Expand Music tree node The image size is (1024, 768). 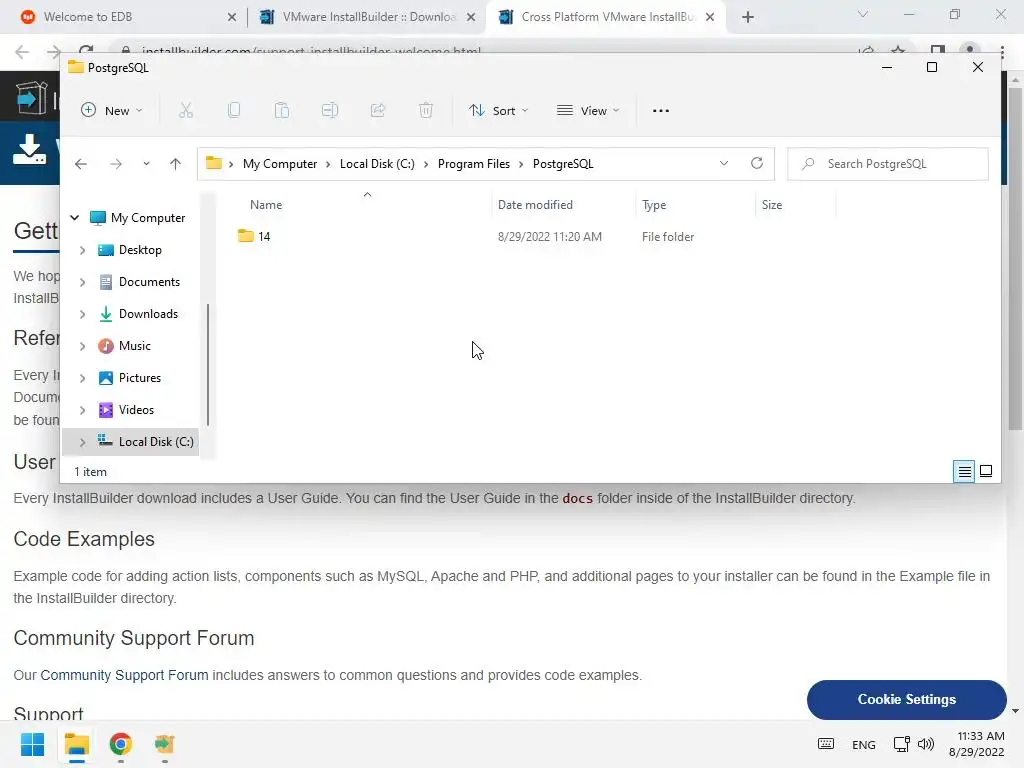pos(82,346)
